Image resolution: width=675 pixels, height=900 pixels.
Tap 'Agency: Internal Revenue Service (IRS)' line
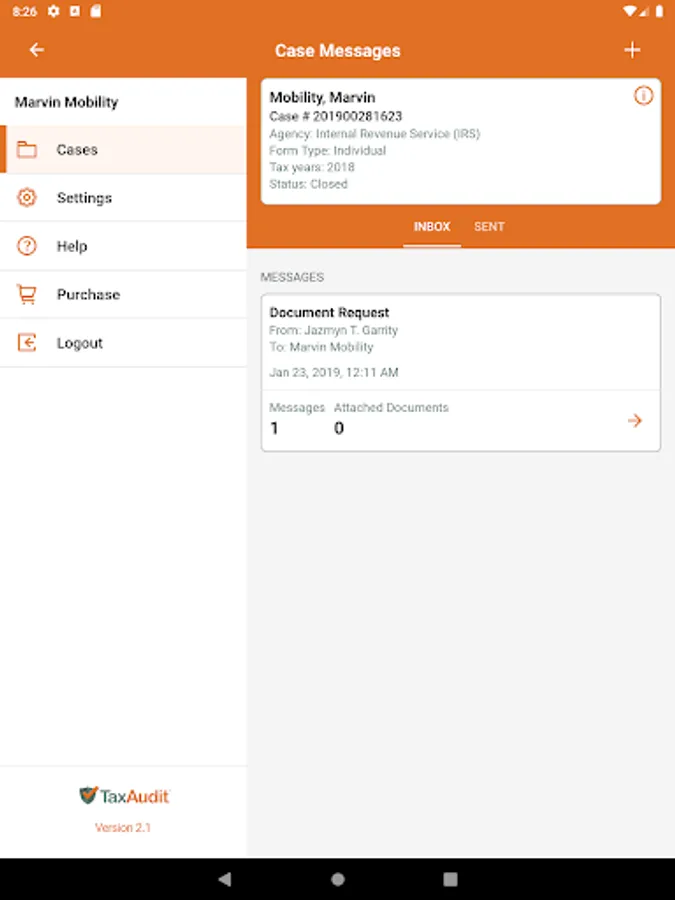374,134
